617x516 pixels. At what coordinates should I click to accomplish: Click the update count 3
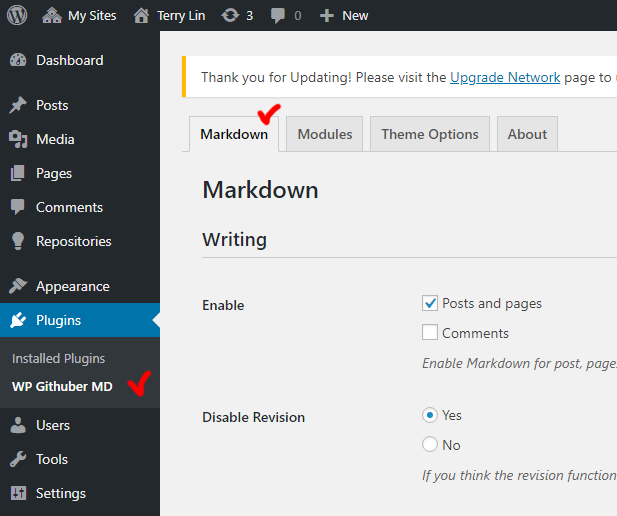249,16
